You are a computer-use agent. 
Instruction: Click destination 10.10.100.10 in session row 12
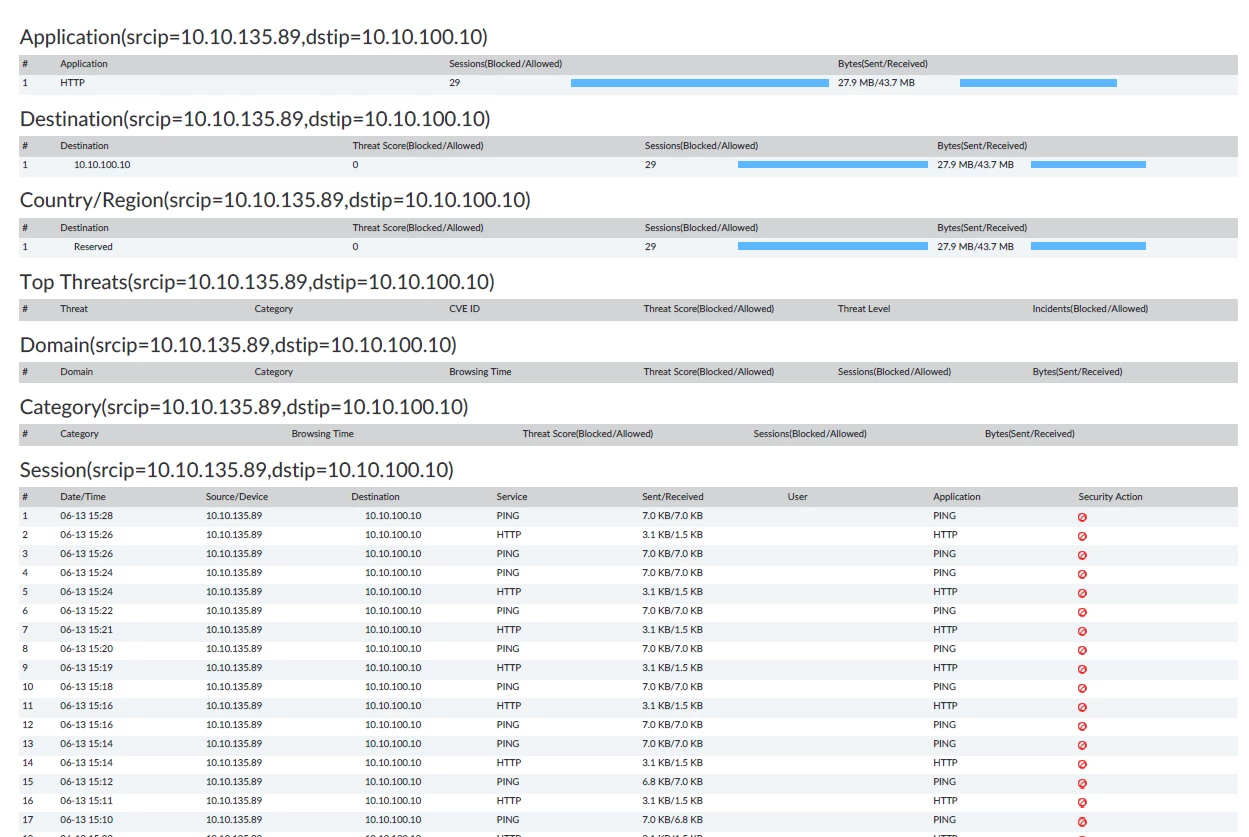click(393, 725)
